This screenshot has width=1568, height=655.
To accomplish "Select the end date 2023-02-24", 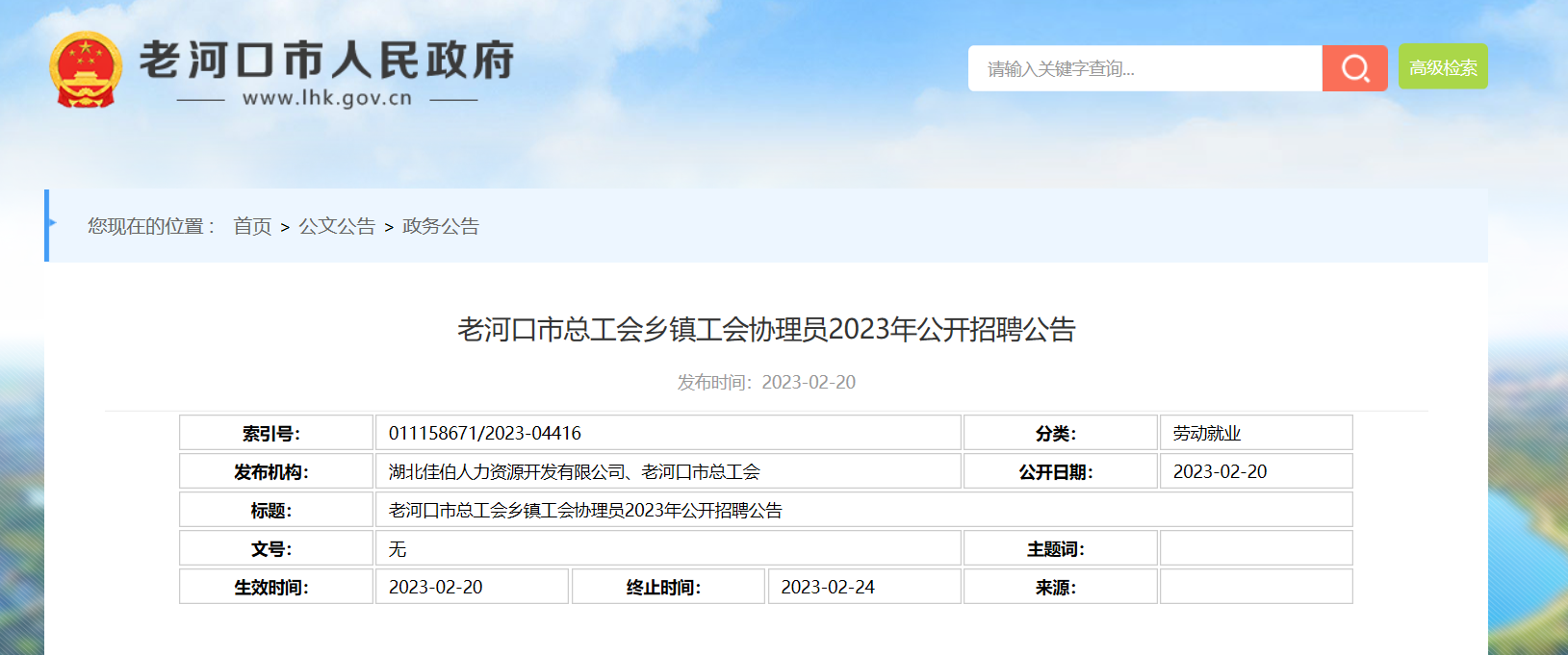I will pos(828,587).
